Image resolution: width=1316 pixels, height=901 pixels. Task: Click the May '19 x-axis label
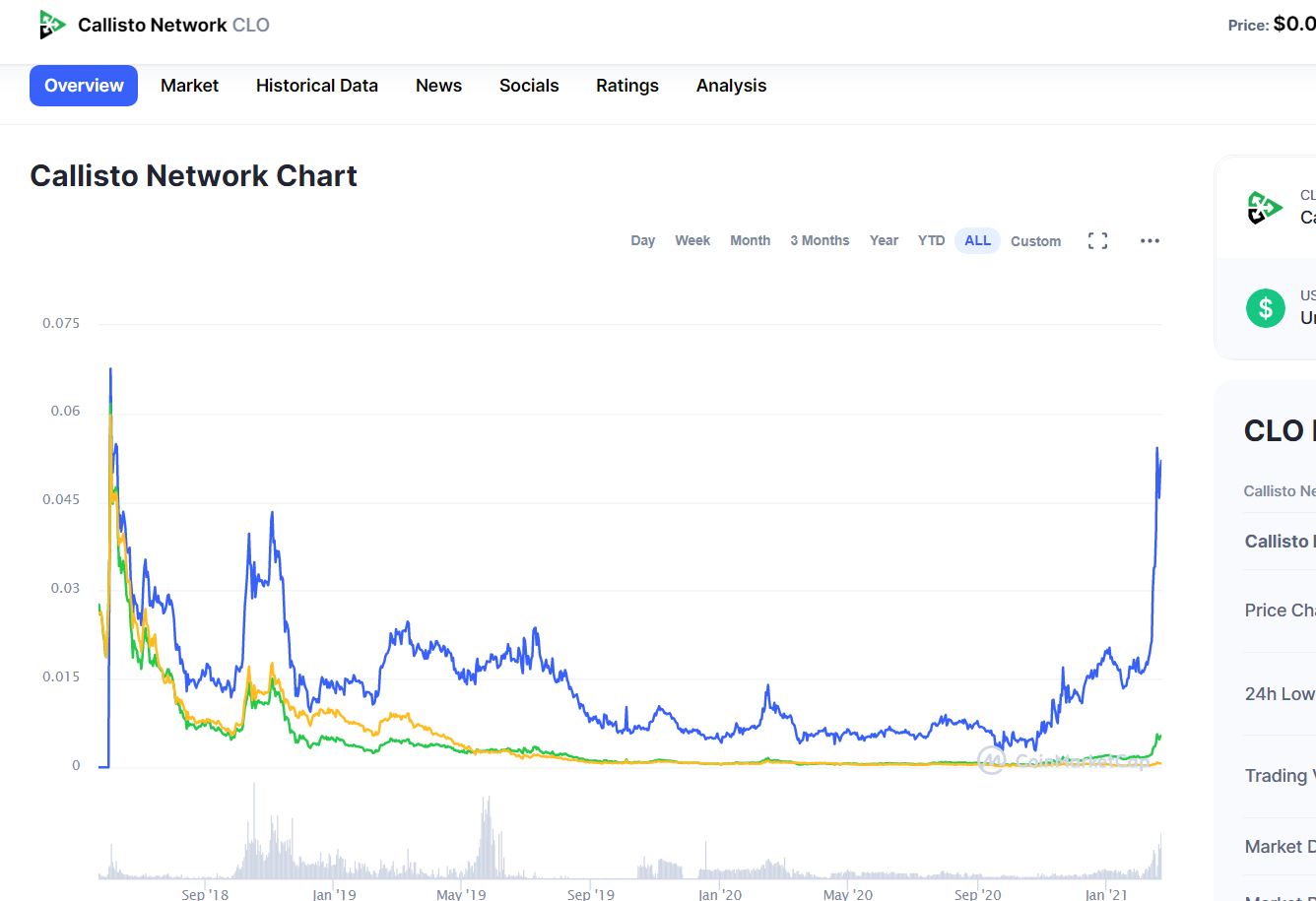pyautogui.click(x=461, y=893)
